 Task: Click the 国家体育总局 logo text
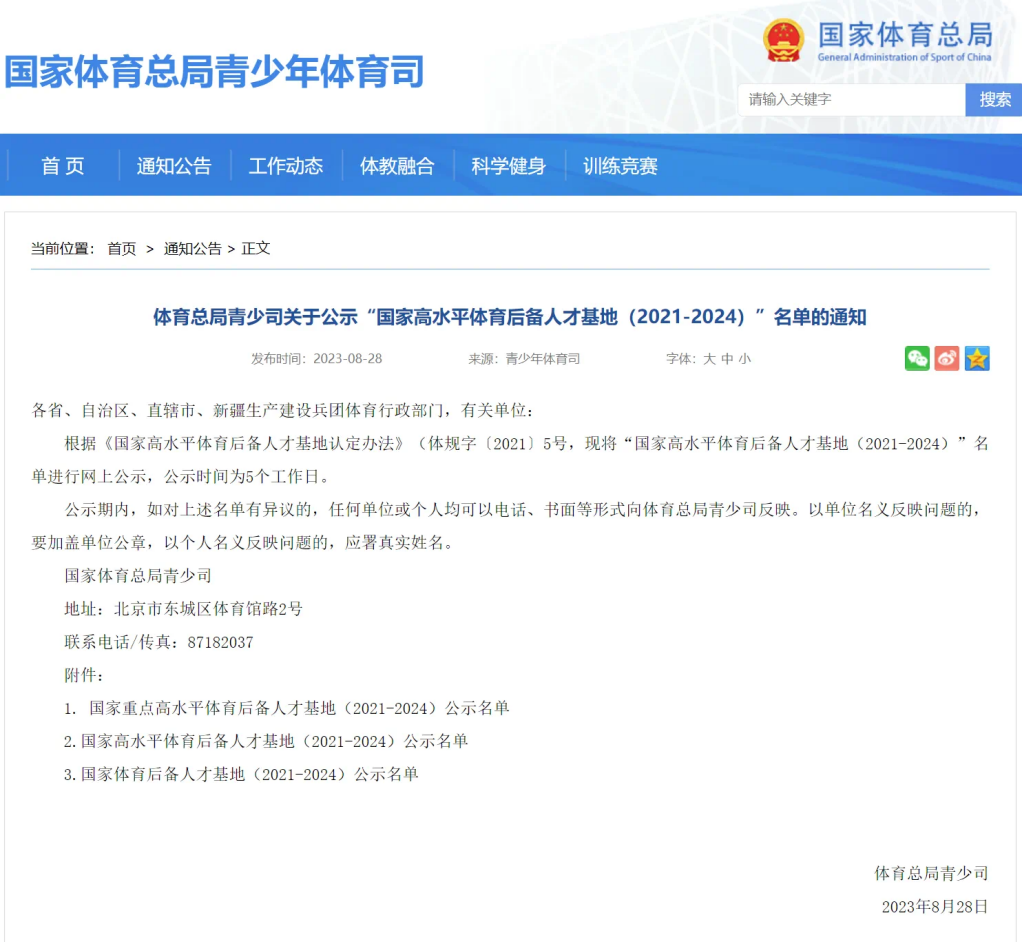[905, 35]
